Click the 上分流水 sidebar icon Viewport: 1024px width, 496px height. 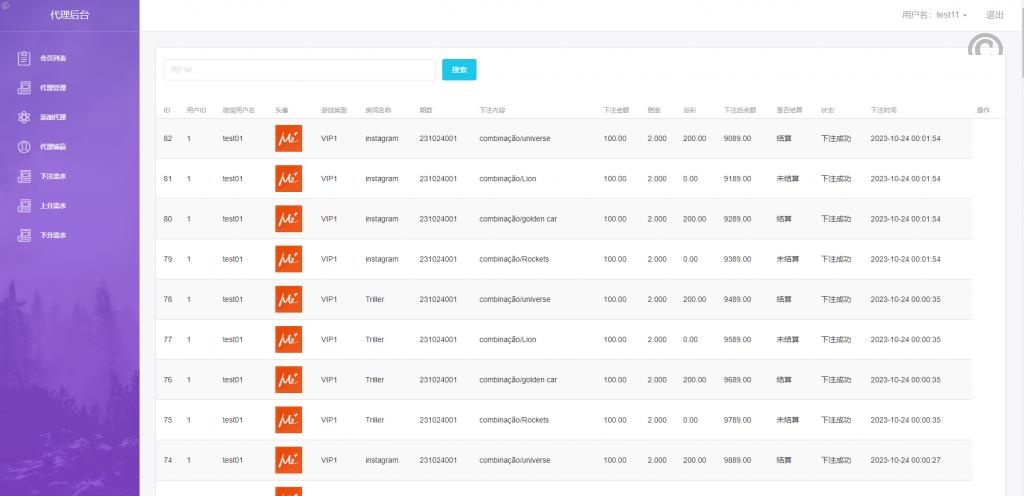[24, 206]
